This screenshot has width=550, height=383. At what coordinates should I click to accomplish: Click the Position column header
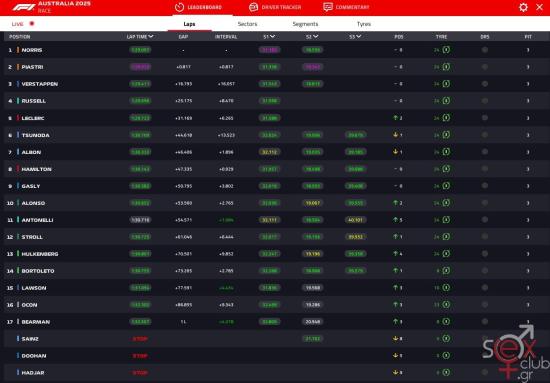[20, 37]
